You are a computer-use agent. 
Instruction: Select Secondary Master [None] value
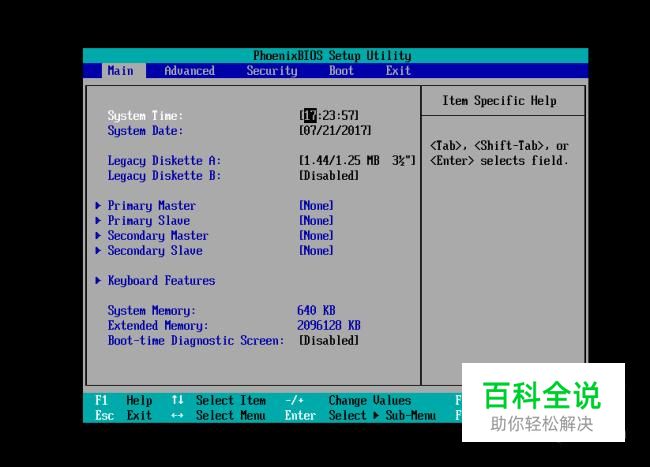coord(316,235)
